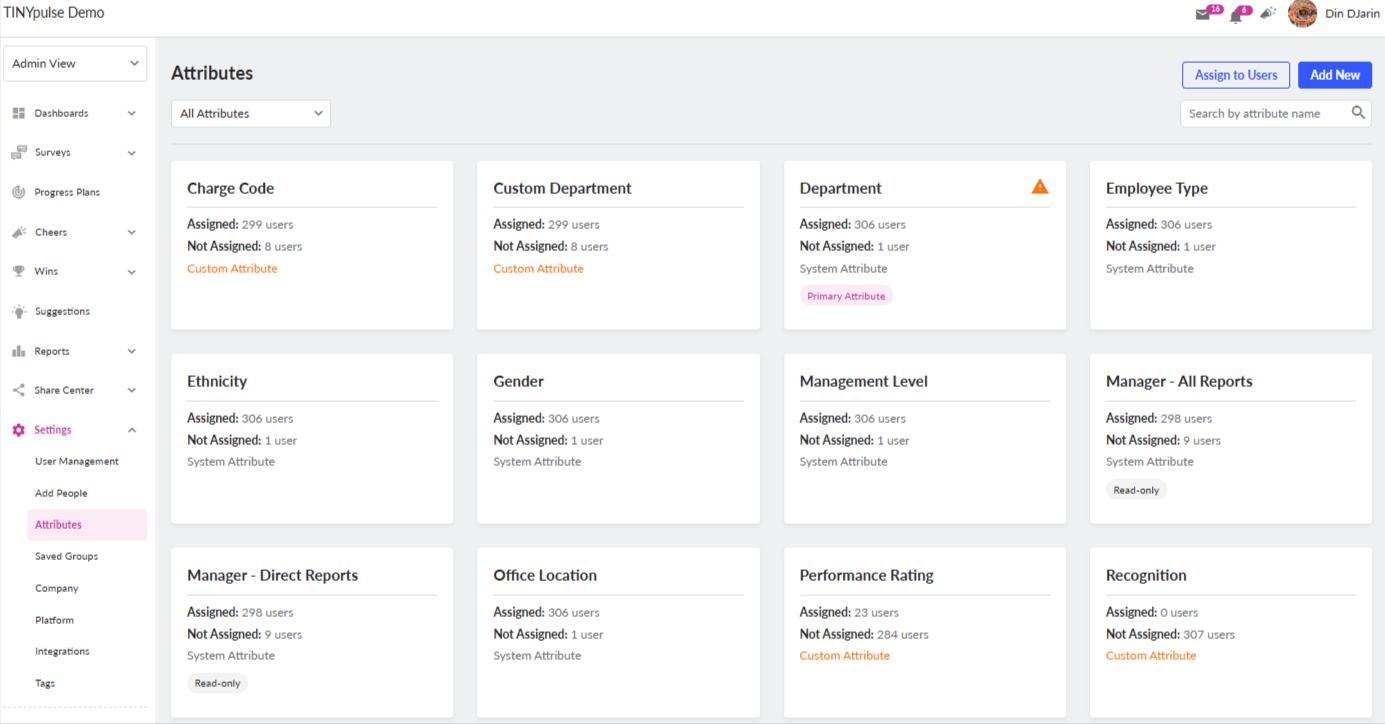
Task: Open the Department attribute card title
Action: [x=840, y=188]
